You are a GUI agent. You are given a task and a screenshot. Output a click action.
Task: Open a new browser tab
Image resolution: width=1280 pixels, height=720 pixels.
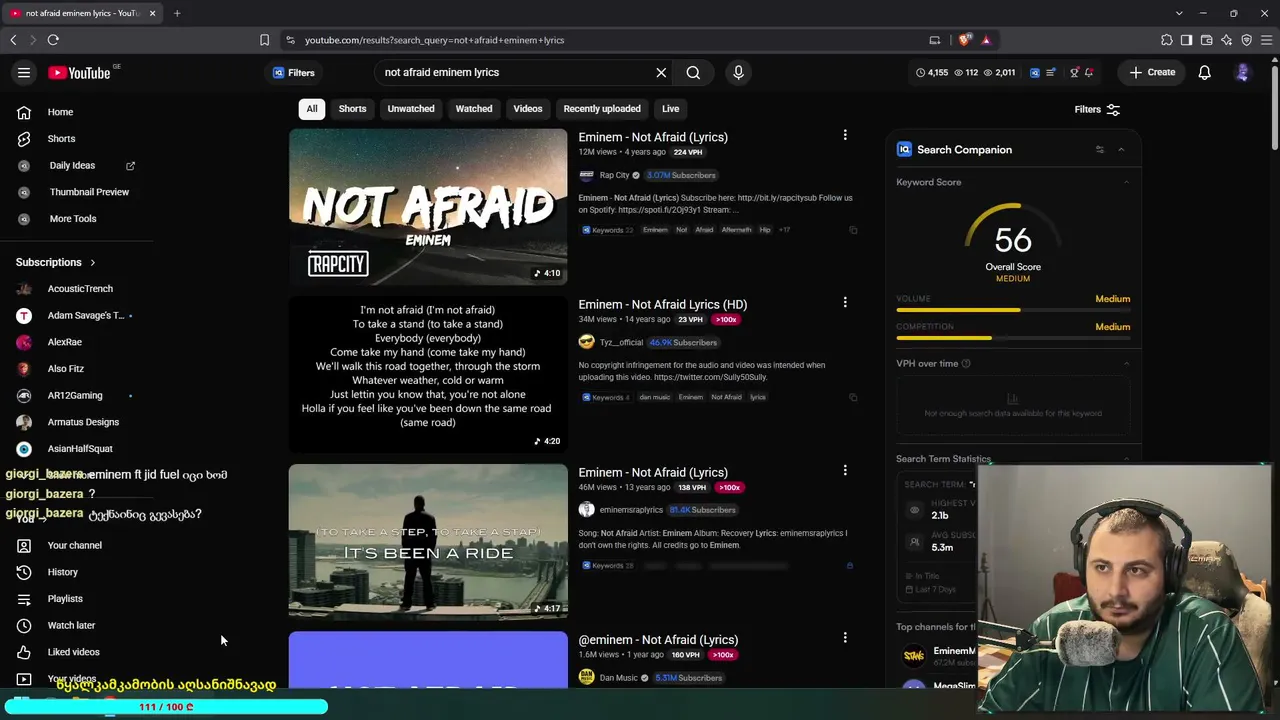[x=177, y=13]
